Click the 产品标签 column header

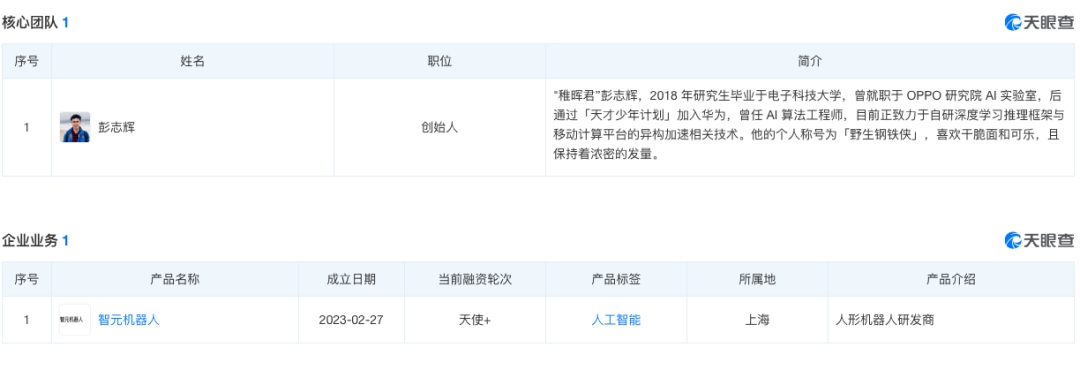[616, 279]
